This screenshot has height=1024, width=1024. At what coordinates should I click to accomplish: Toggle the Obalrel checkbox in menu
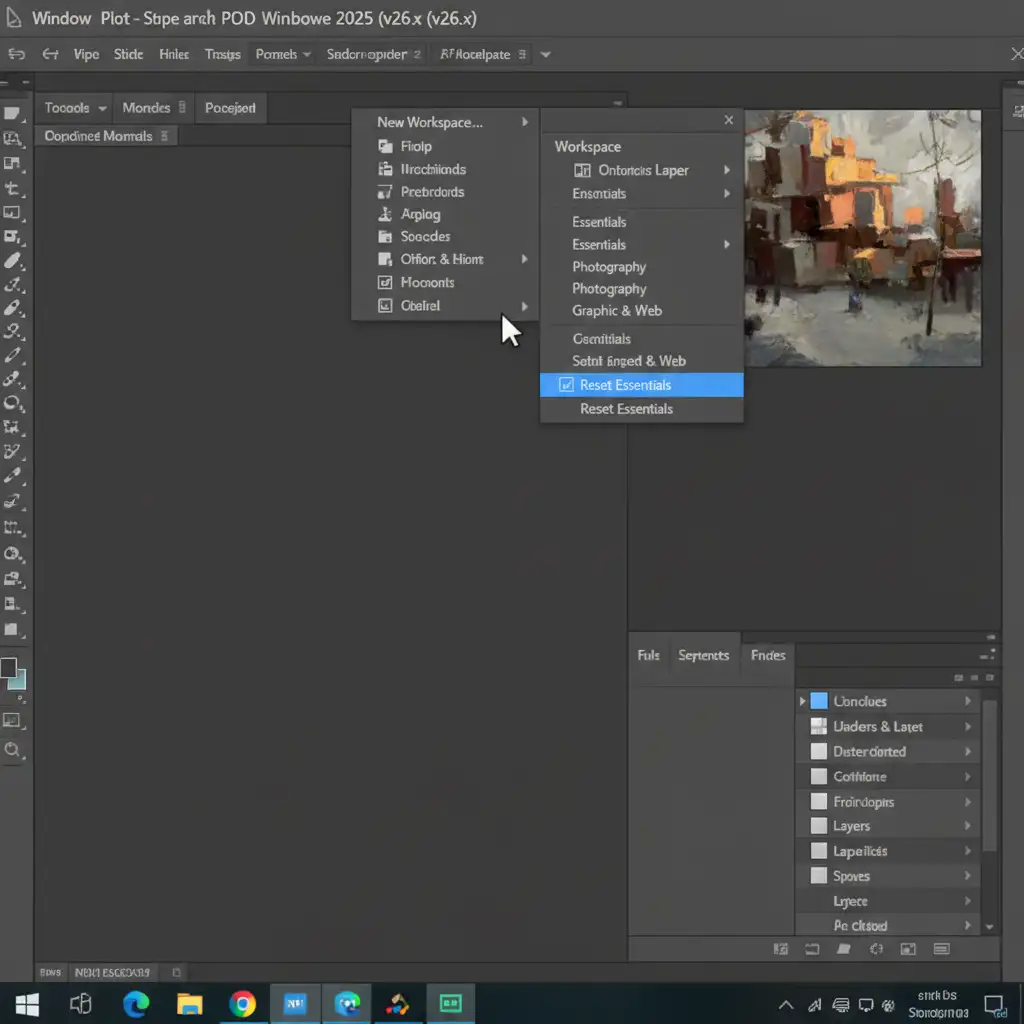385,306
